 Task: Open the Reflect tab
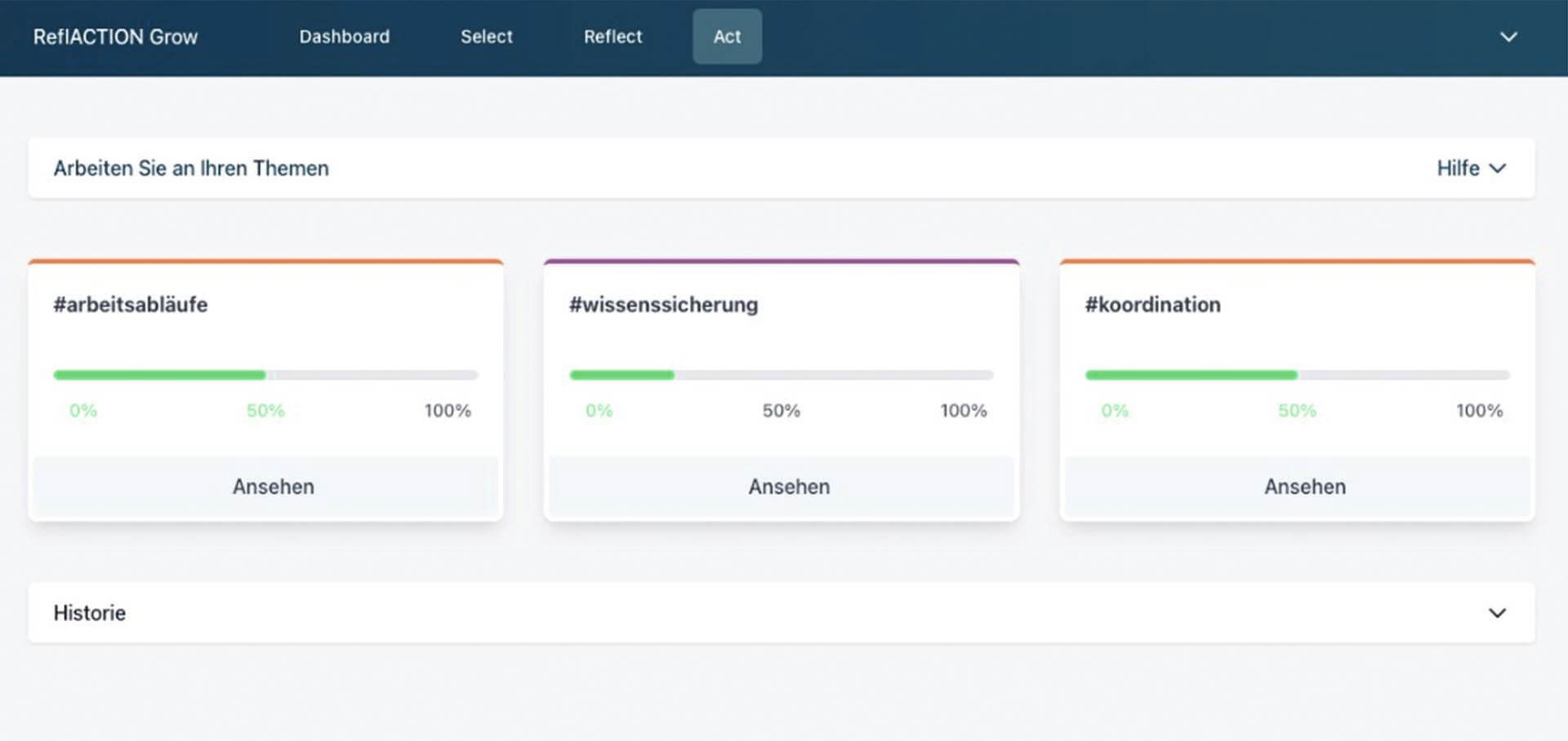612,37
